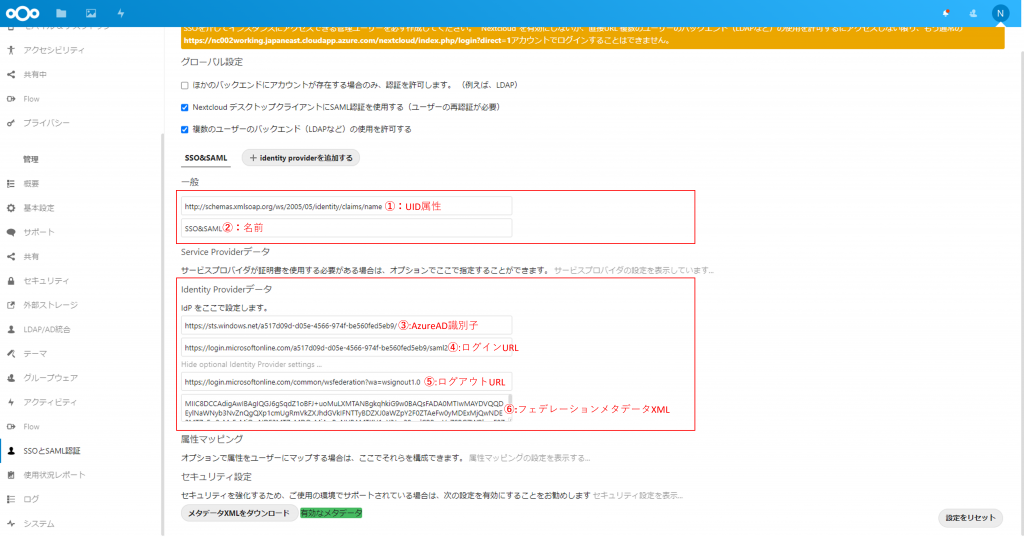1024x538 pixels.
Task: Click login.microsoftonline.com saml2 login URL field
Action: (346, 348)
